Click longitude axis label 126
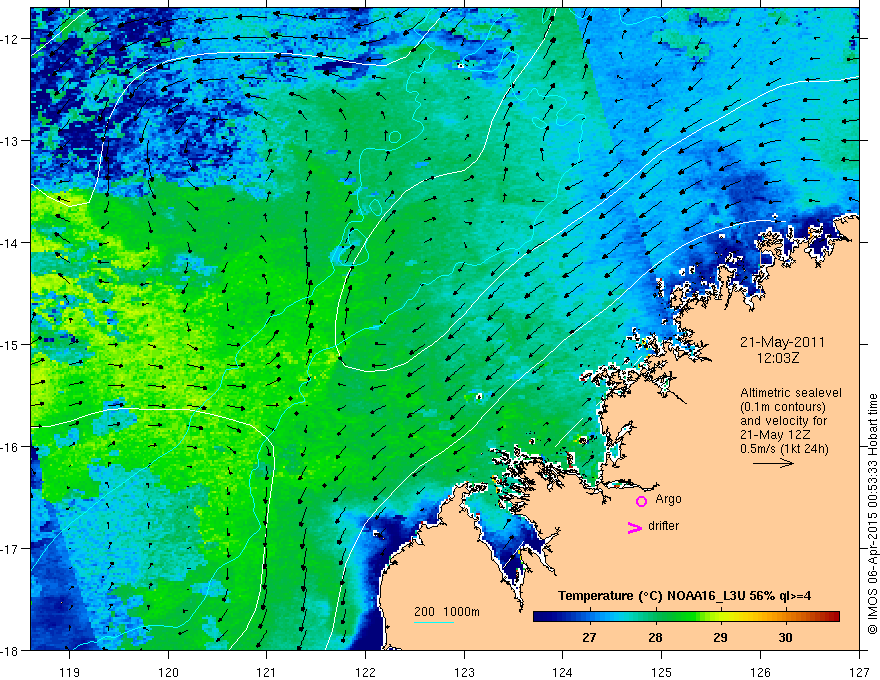This screenshot has height=680, width=880. pyautogui.click(x=760, y=672)
